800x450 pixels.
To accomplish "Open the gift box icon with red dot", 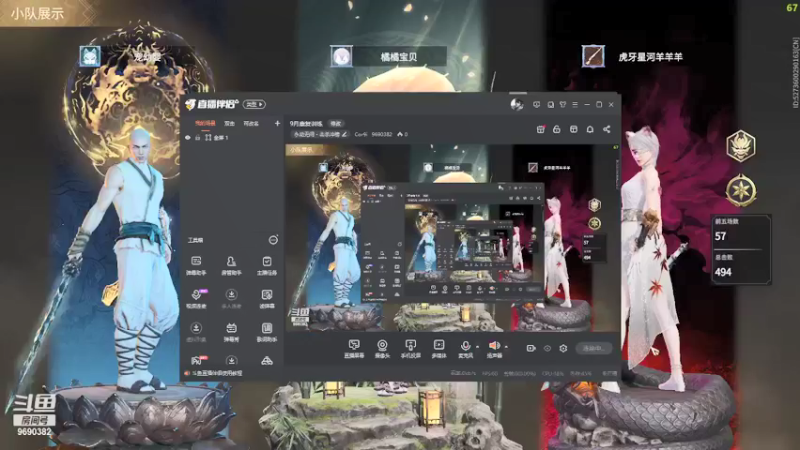I will click(x=541, y=130).
